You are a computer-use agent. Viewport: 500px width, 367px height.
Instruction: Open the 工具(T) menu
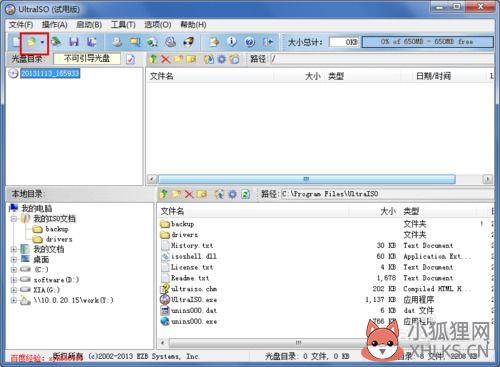click(x=123, y=25)
